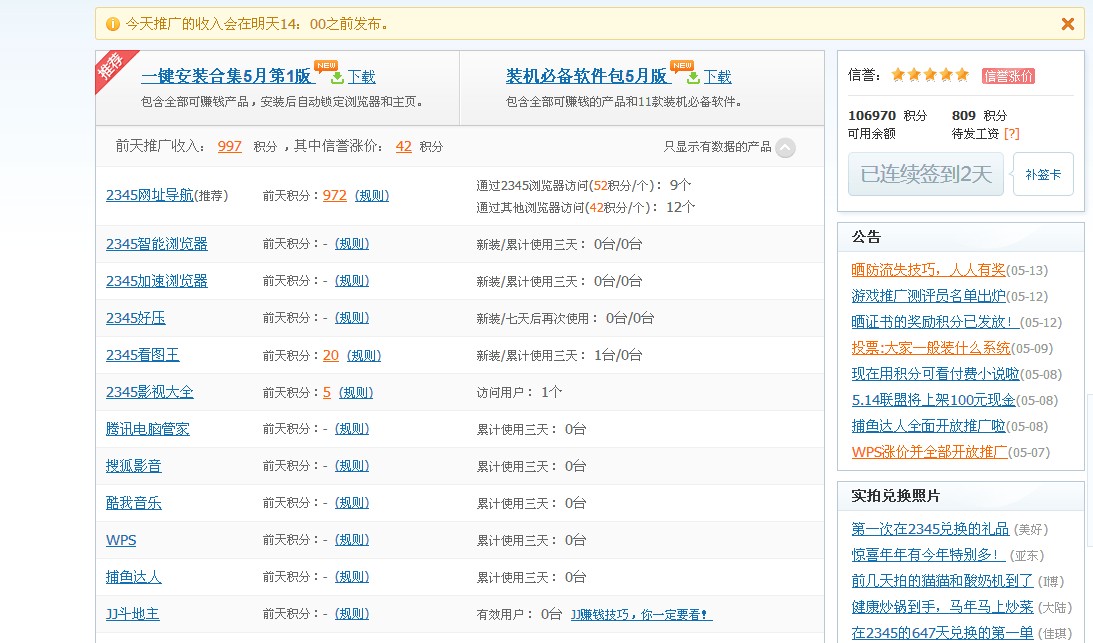Close the yellow notification banner
The width and height of the screenshot is (1093, 643).
(x=1067, y=24)
